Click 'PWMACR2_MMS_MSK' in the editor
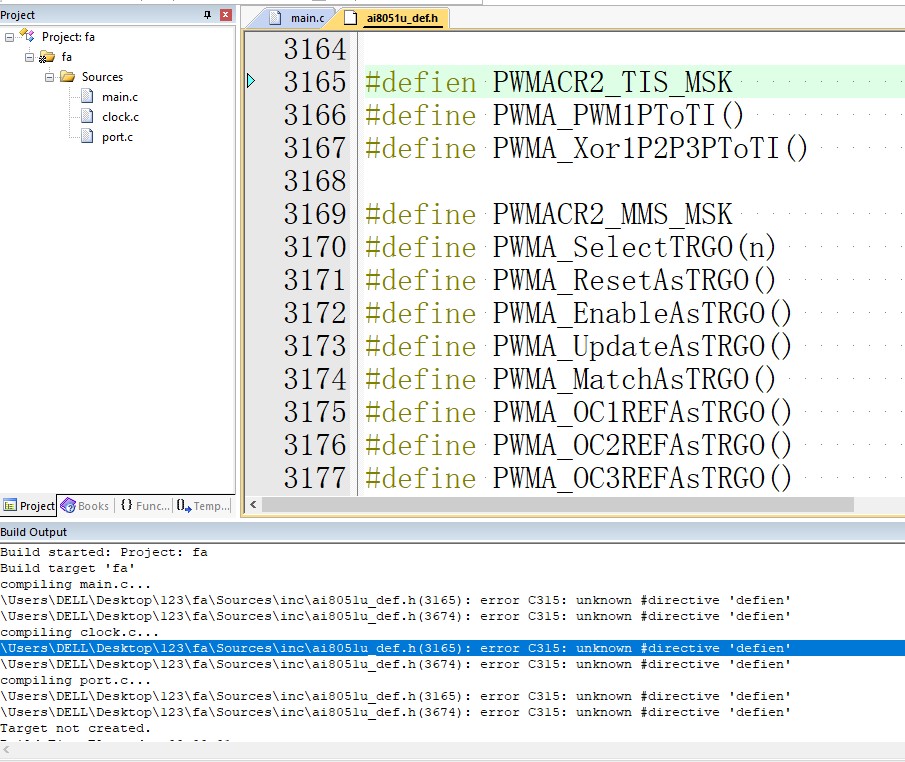Viewport: 905px width, 762px height. pos(612,214)
